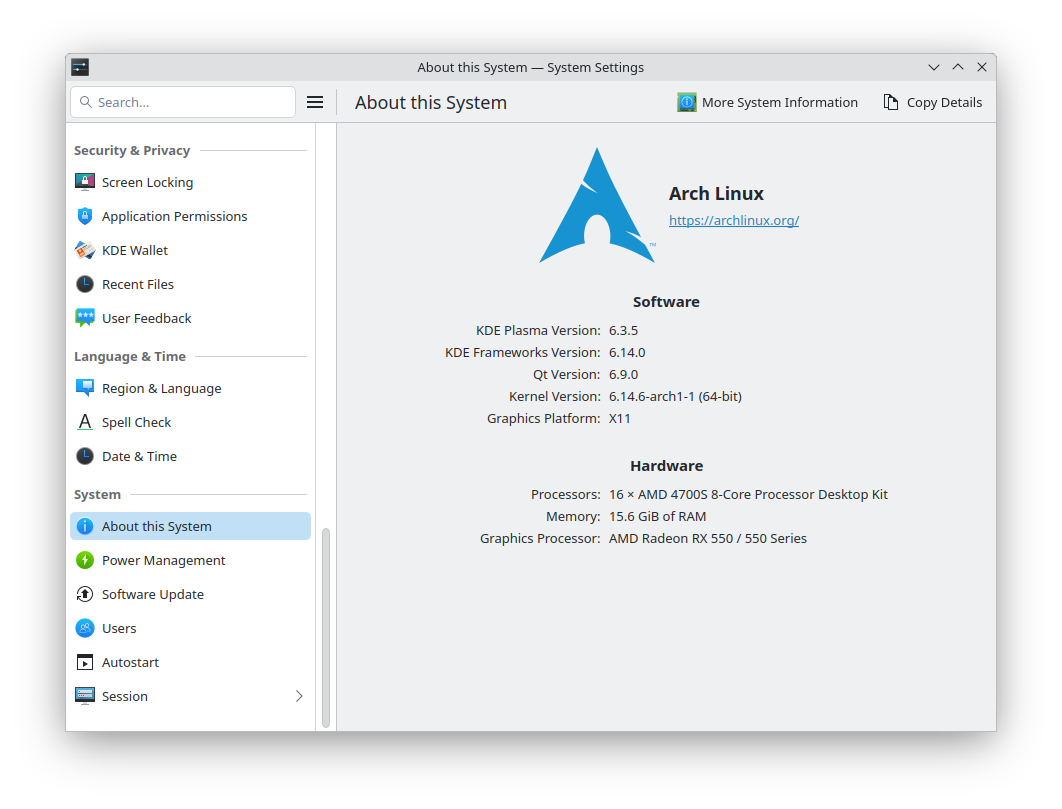Click the sidebar vertical scrollbar
The width and height of the screenshot is (1062, 809).
326,627
